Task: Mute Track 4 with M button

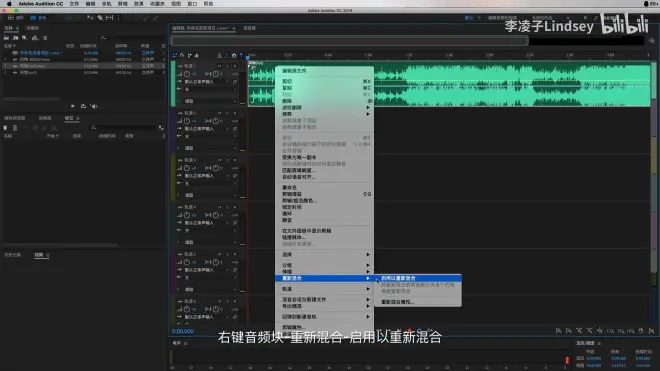Action: tap(220, 208)
